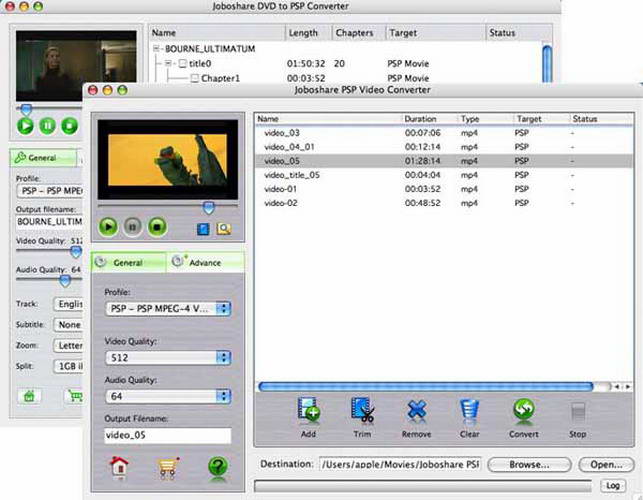Open the Profile dropdown in PSP Video Converter
This screenshot has height=500, width=643.
coord(168,308)
